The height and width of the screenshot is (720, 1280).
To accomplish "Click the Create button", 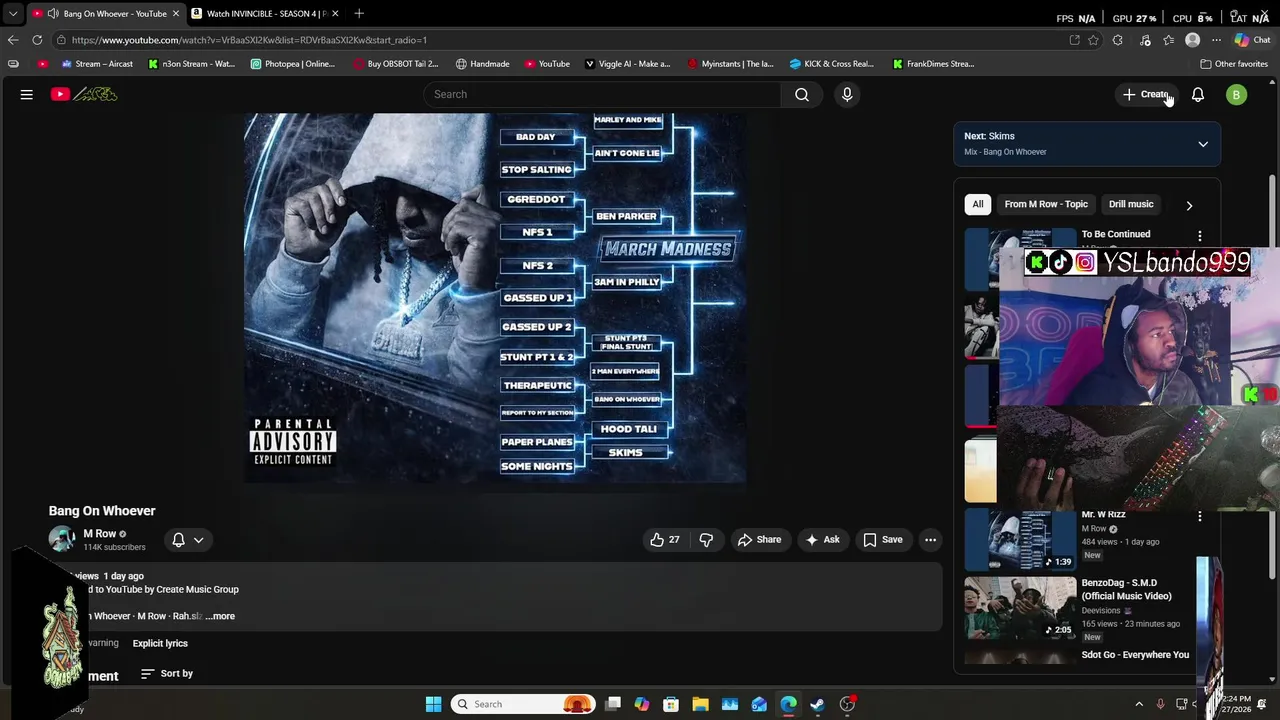I will [1146, 94].
